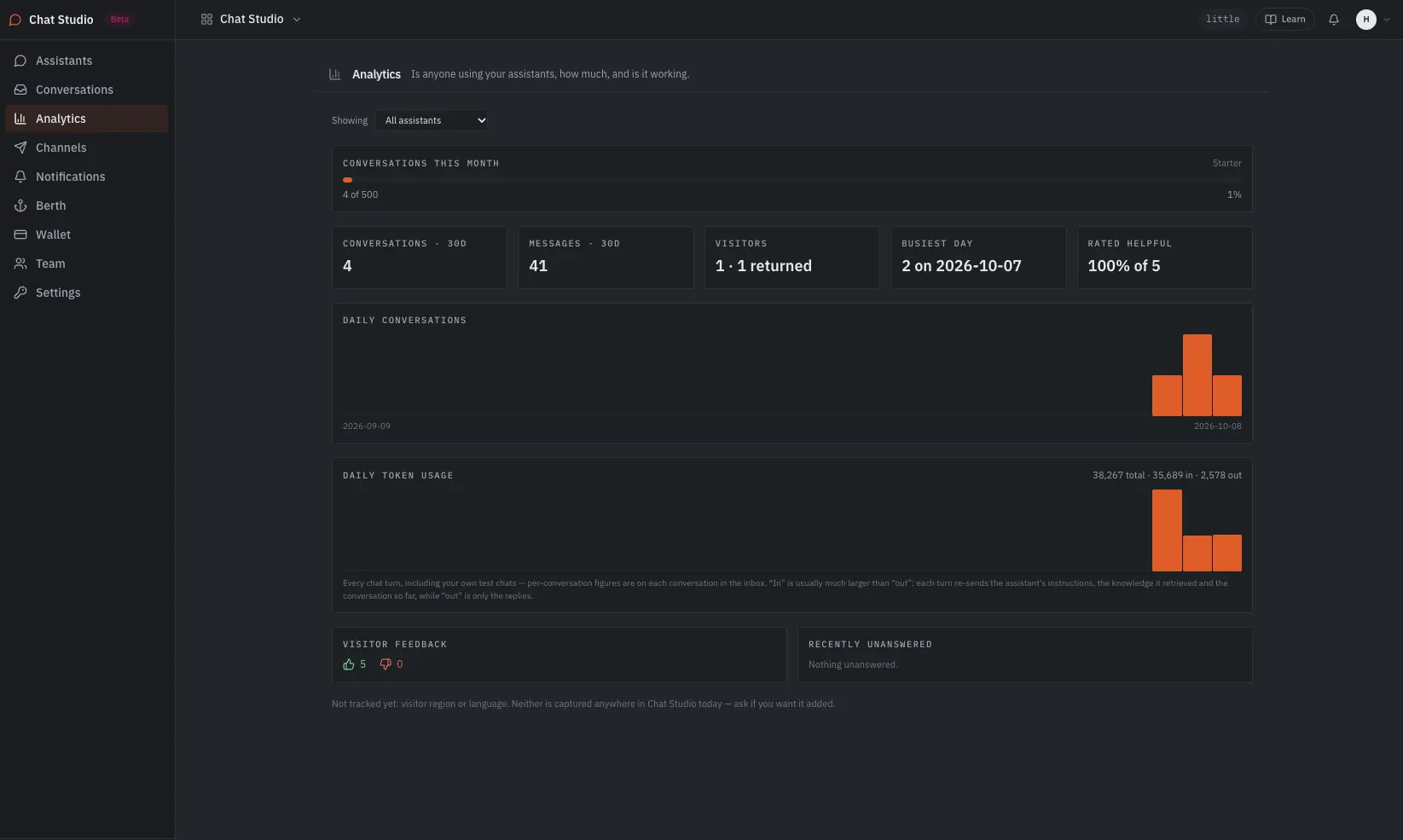Click the Berth anchor icon
1403x840 pixels.
20,206
